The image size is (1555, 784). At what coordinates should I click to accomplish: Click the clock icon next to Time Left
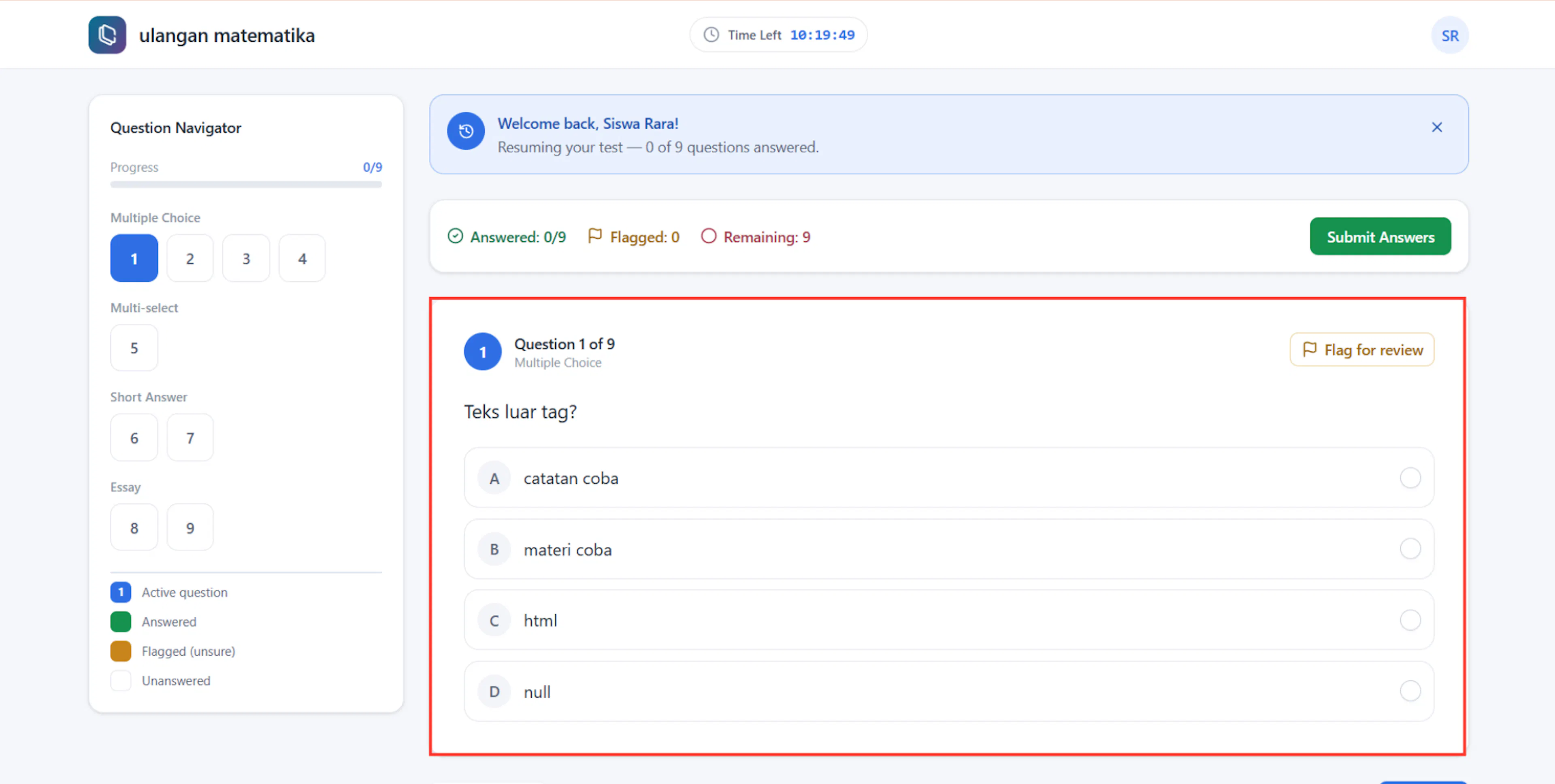coord(711,35)
